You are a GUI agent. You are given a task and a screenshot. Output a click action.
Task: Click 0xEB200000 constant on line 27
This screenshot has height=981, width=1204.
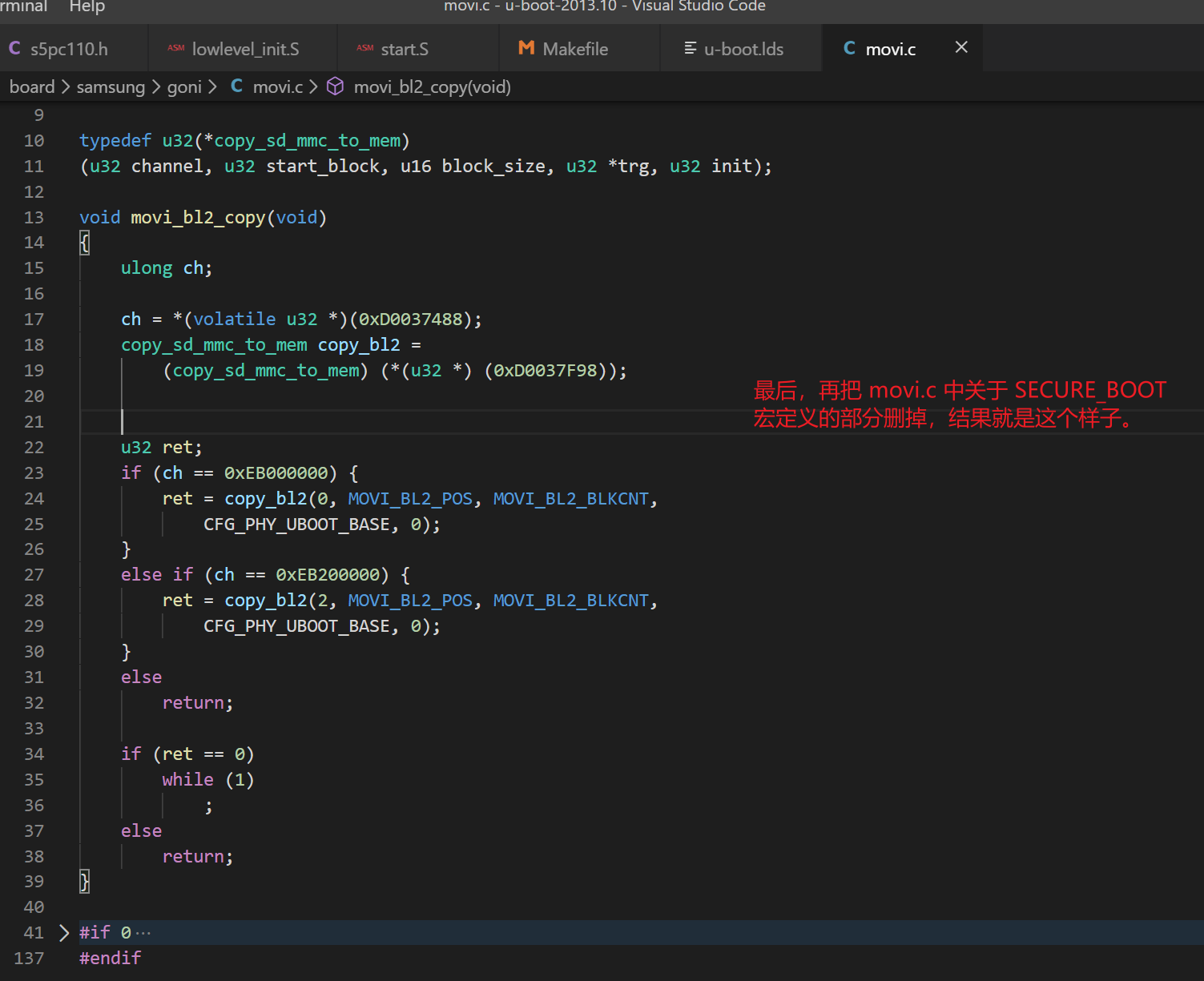click(x=328, y=574)
